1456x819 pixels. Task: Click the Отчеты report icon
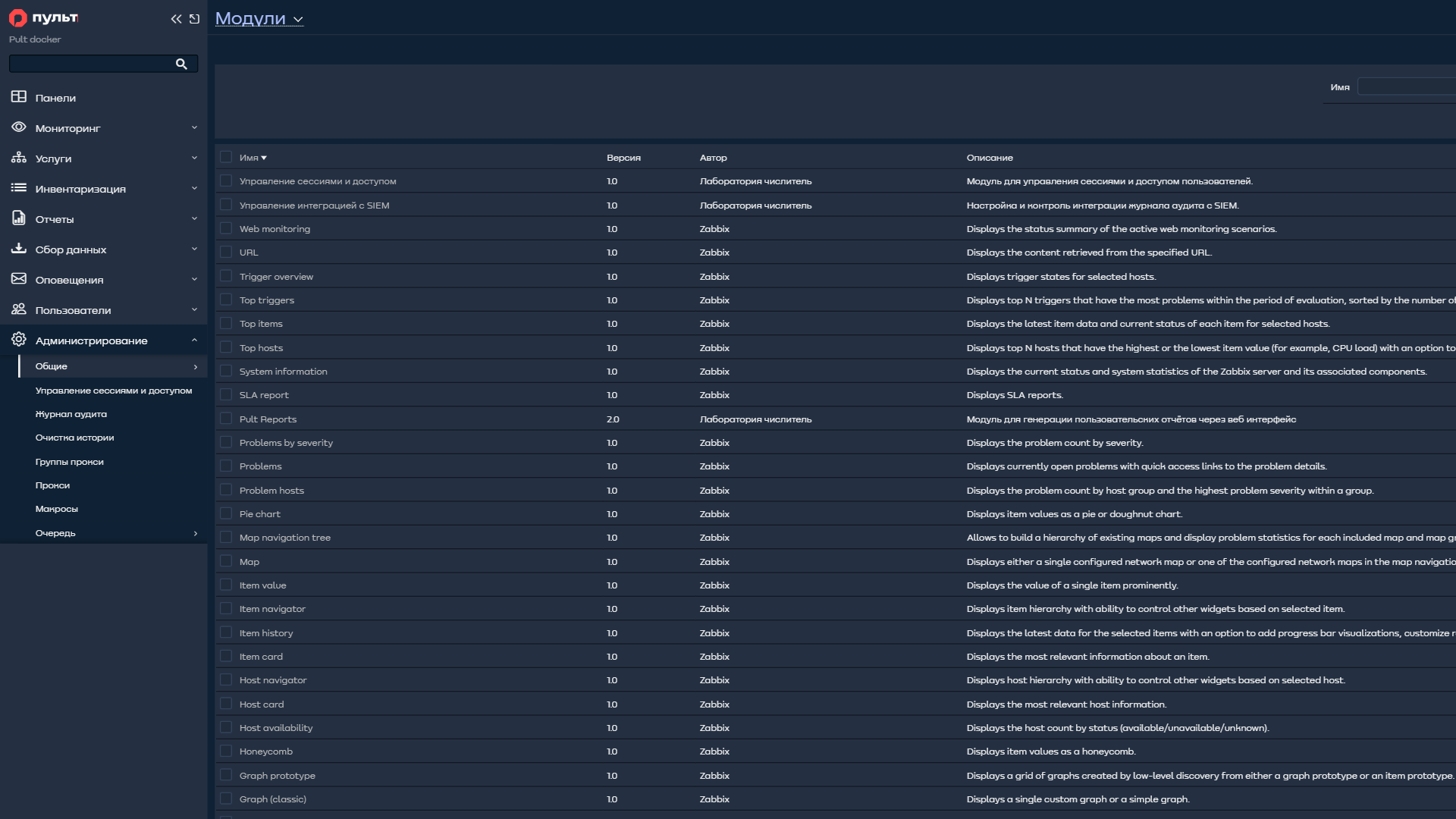(19, 218)
